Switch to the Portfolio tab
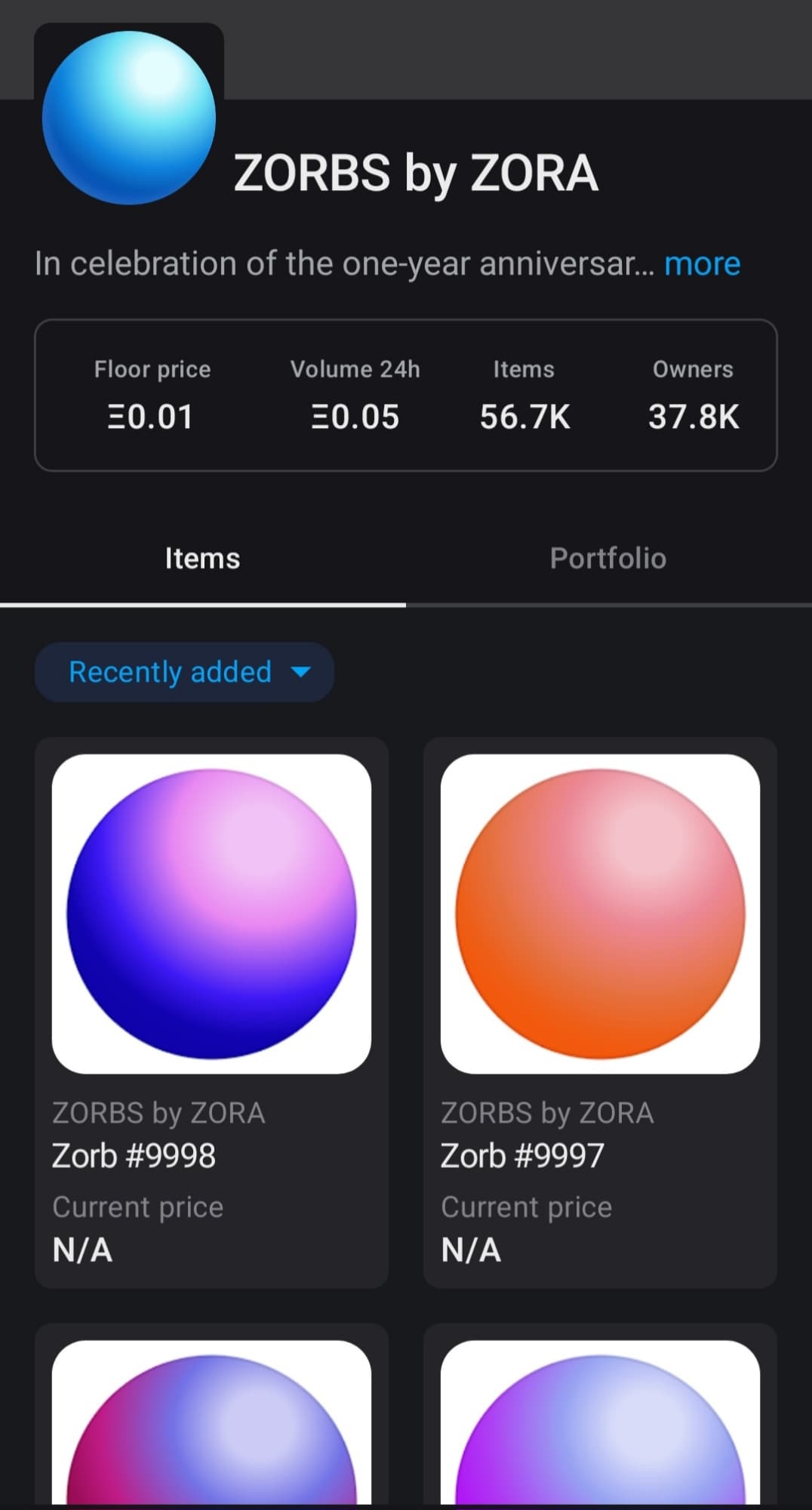 click(x=607, y=559)
